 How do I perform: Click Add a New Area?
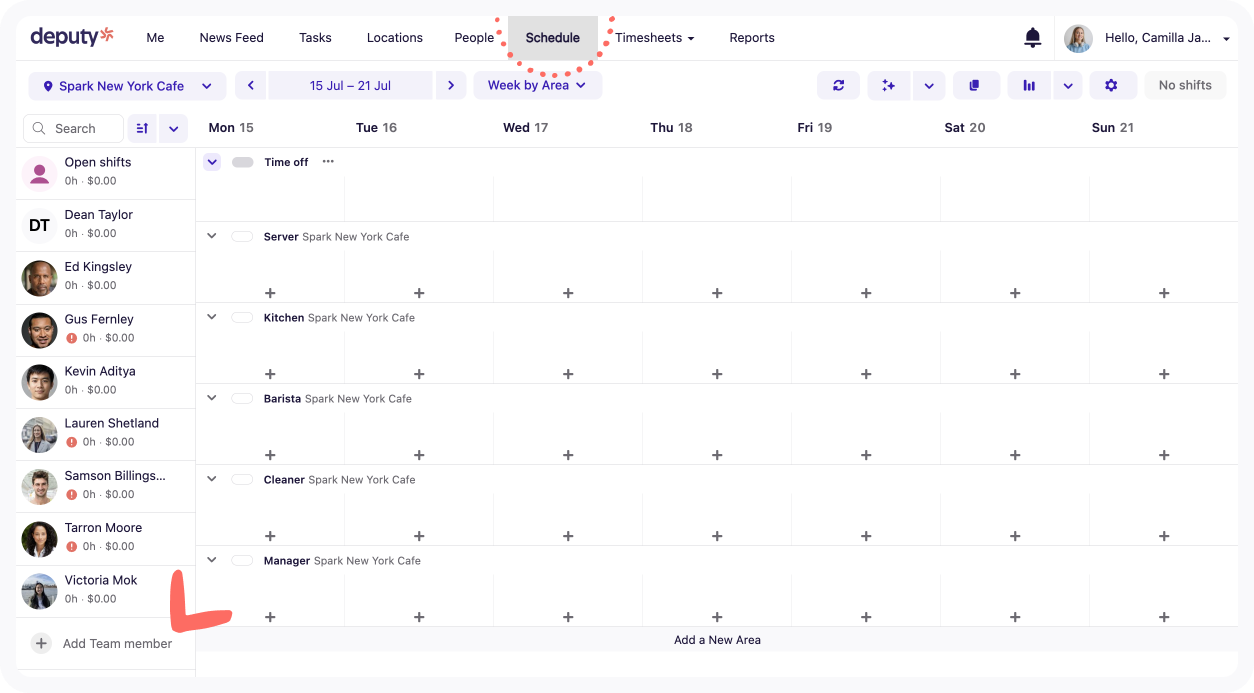click(x=717, y=639)
